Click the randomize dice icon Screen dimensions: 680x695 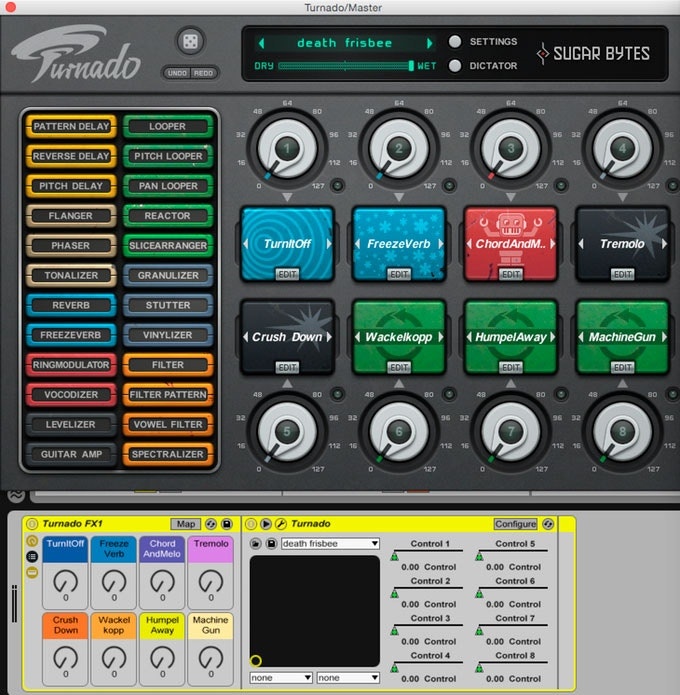191,42
